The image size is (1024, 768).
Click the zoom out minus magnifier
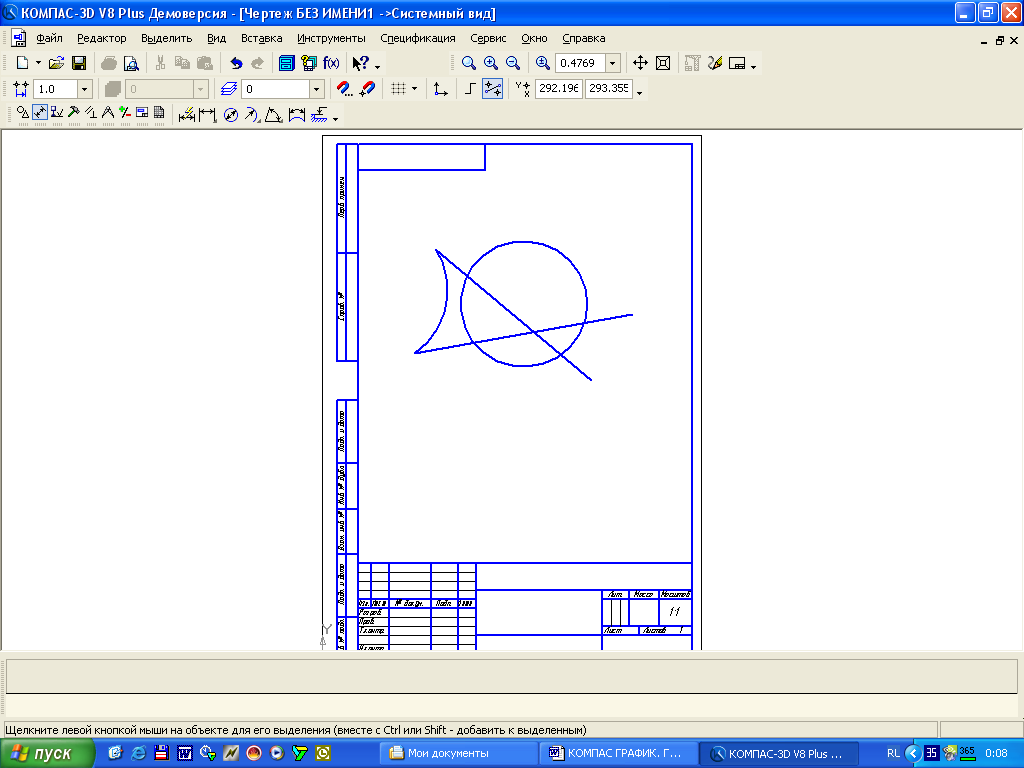coord(513,63)
